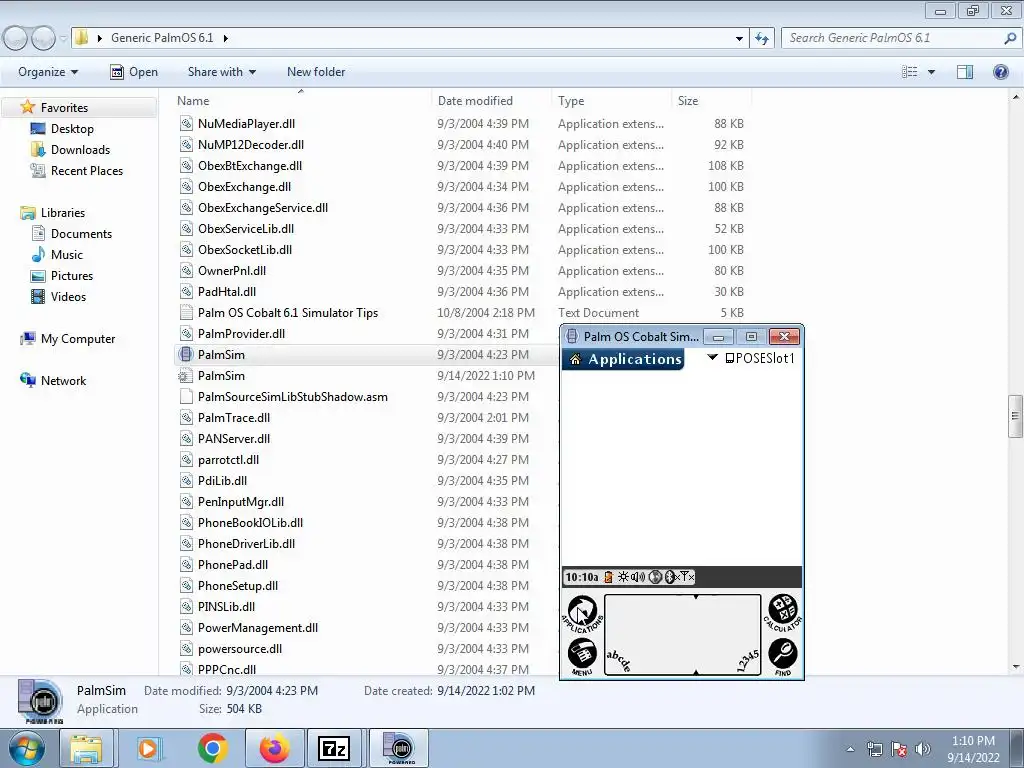
Task: Click the Action Center flag icon in the tray
Action: pyautogui.click(x=899, y=749)
